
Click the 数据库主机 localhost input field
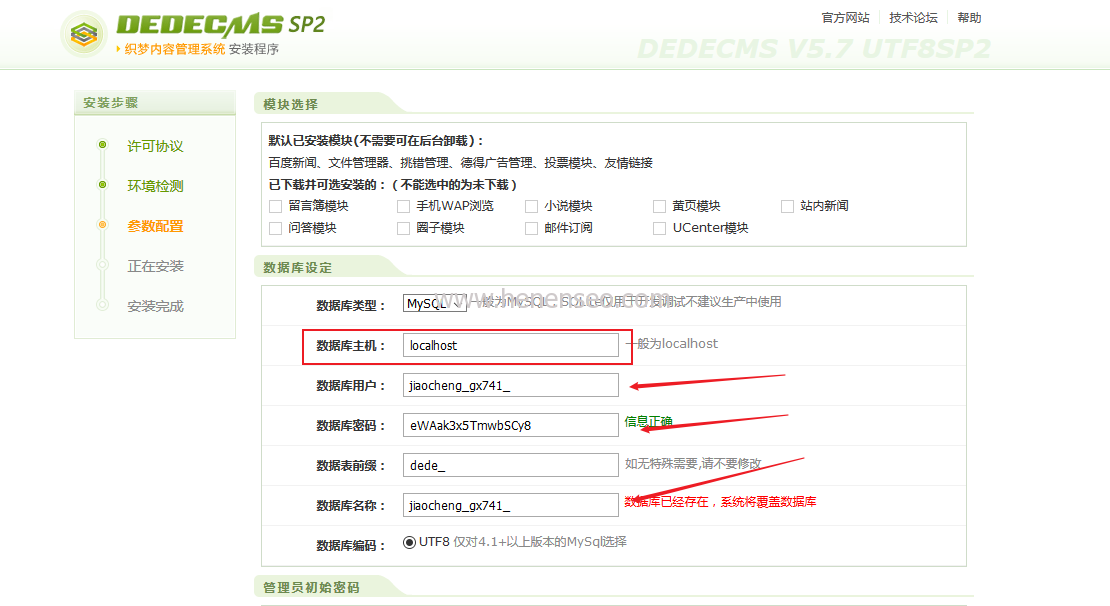click(510, 345)
